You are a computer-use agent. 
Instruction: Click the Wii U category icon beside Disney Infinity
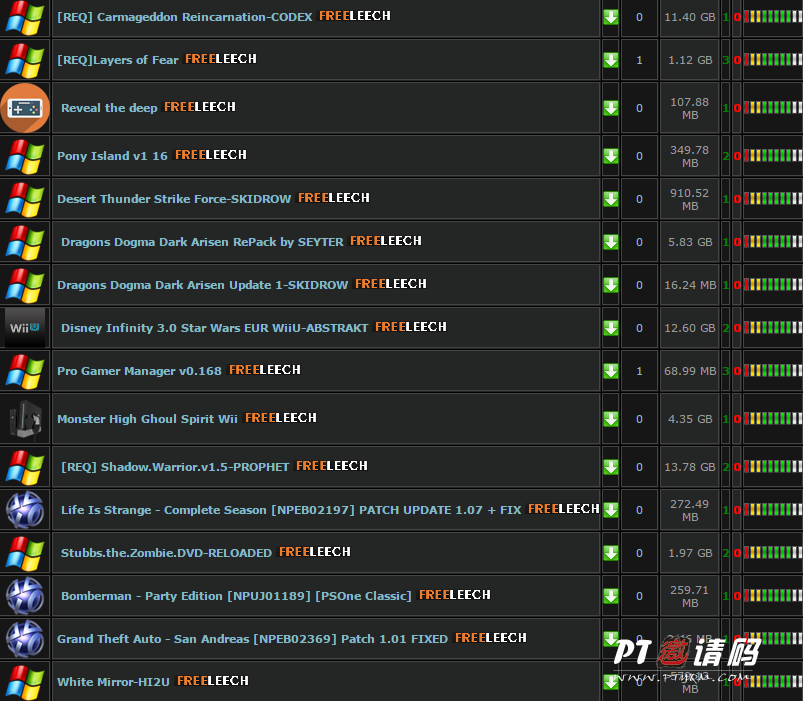(25, 328)
